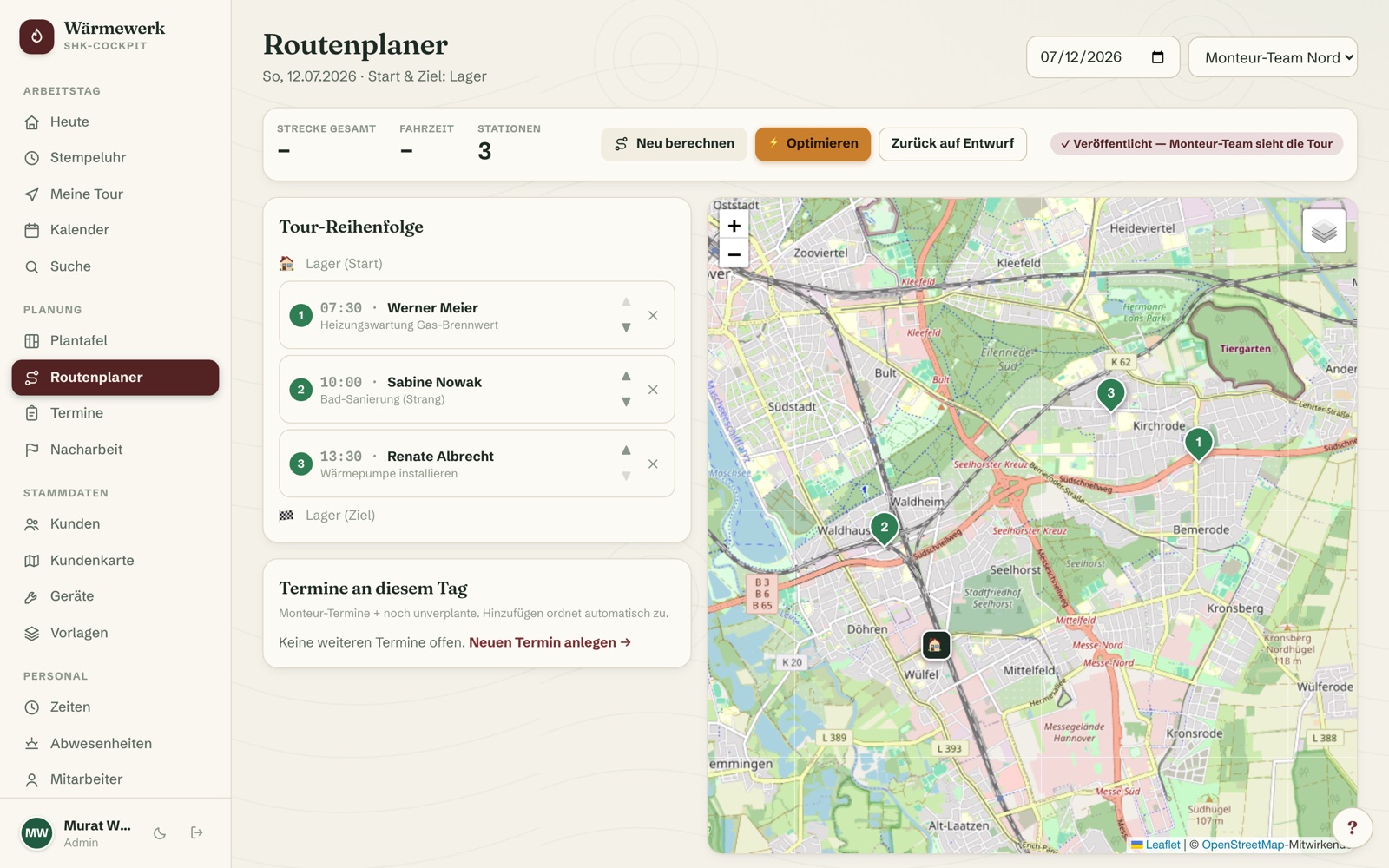Remove Werner Meier from the tour
The width and height of the screenshot is (1389, 868).
coord(653,315)
